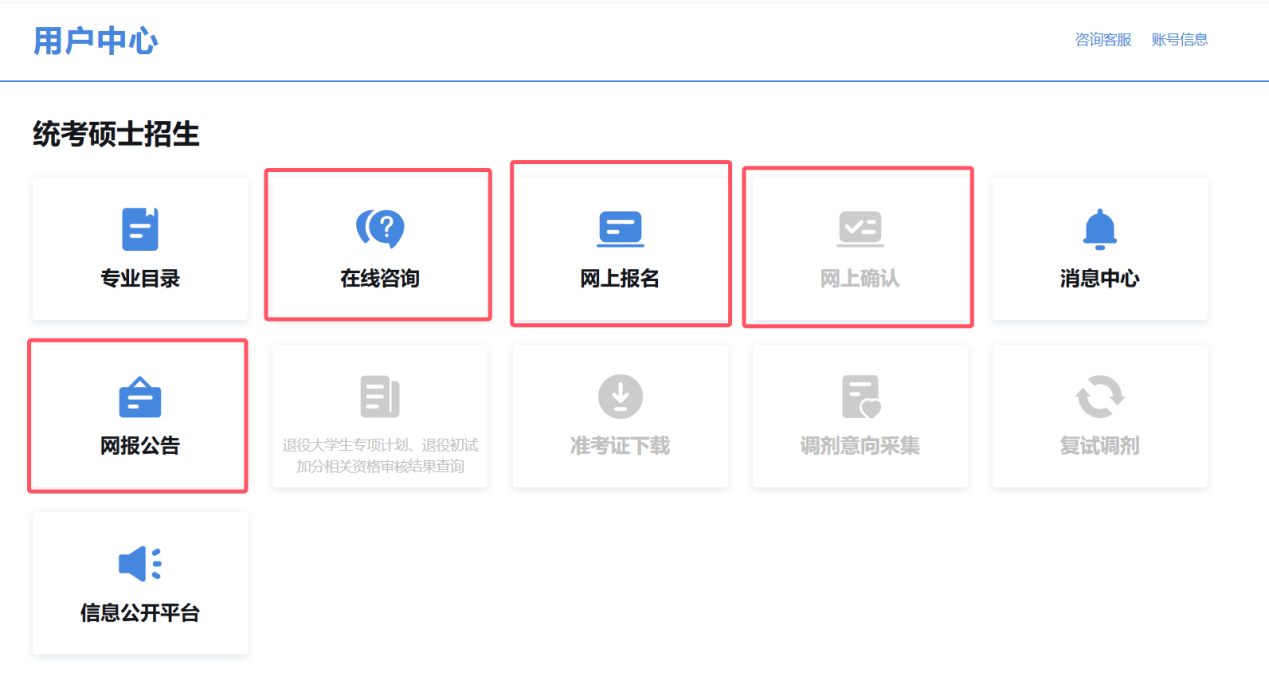The image size is (1269, 688).
Task: Open 信息公开平台 megaphone icon
Action: 140,564
